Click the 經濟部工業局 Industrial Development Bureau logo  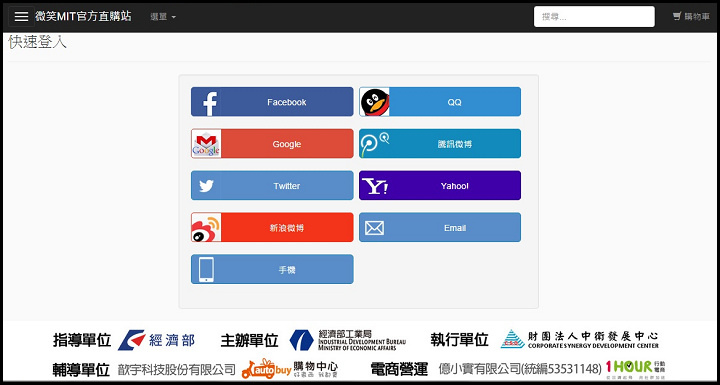[348, 340]
